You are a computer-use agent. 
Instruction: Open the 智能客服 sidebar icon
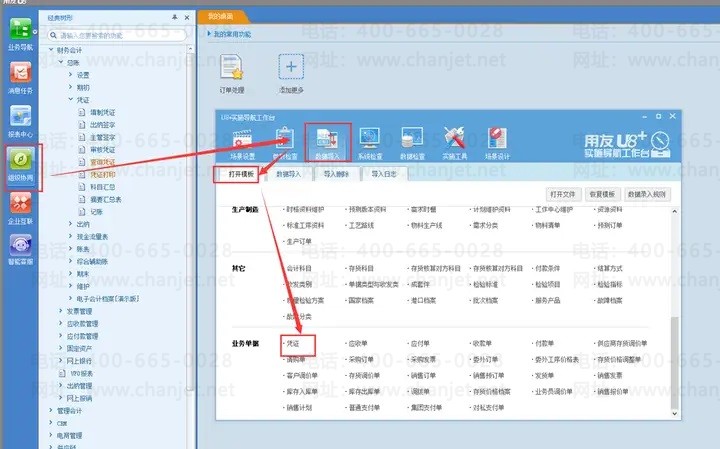pos(21,245)
